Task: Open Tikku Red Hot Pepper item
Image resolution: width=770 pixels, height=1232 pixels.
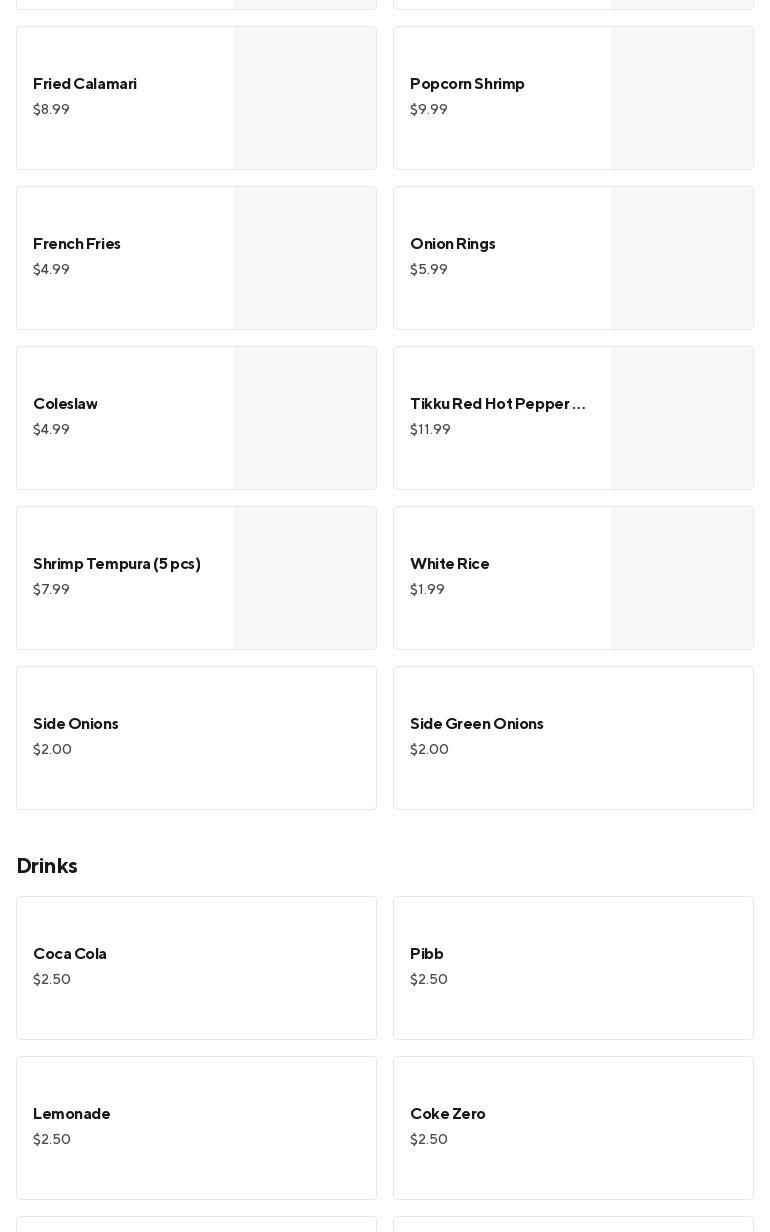Action: tap(573, 418)
